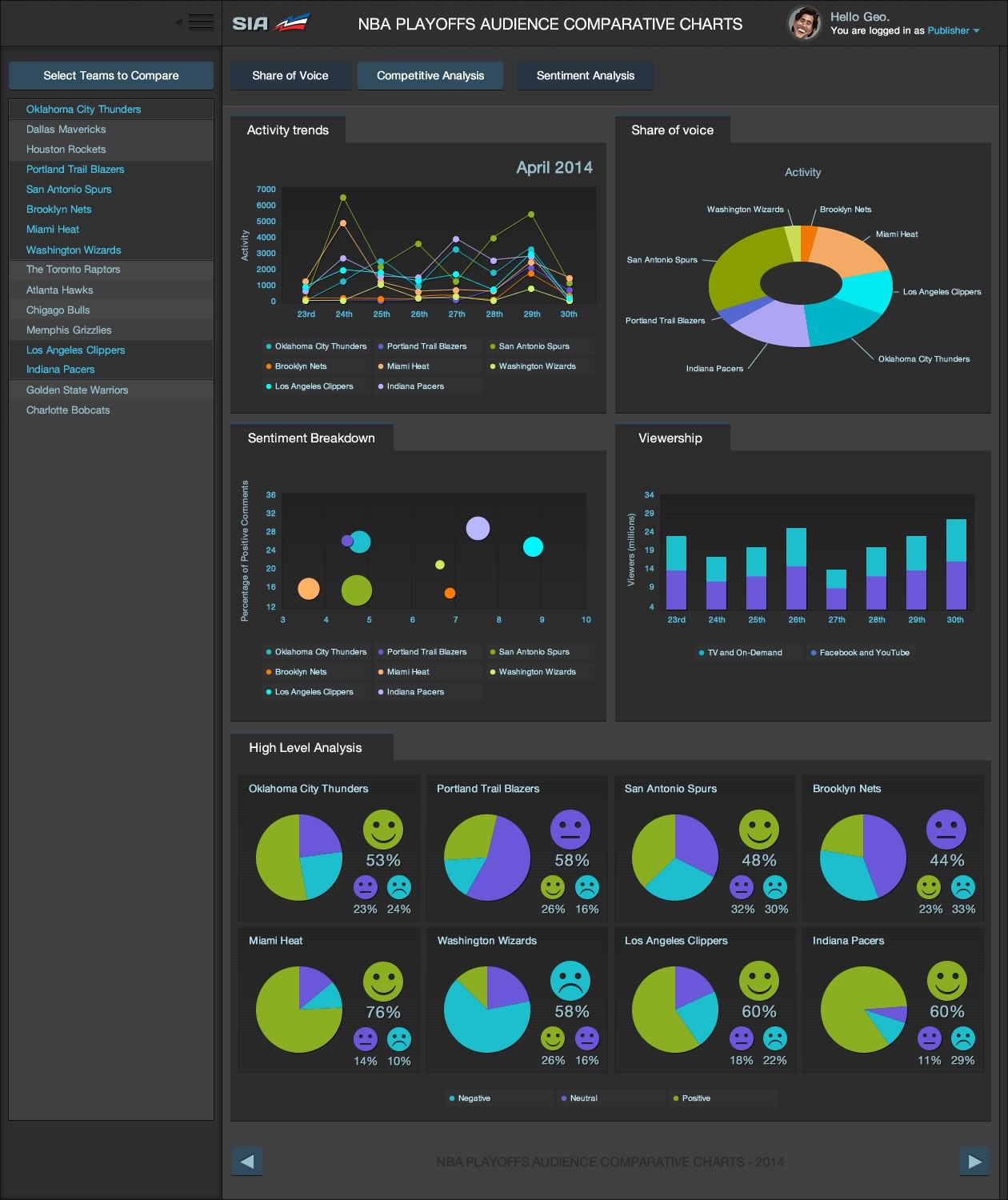The height and width of the screenshot is (1200, 1008).
Task: Collapse the sidebar using the small left arrow
Action: coord(178,22)
